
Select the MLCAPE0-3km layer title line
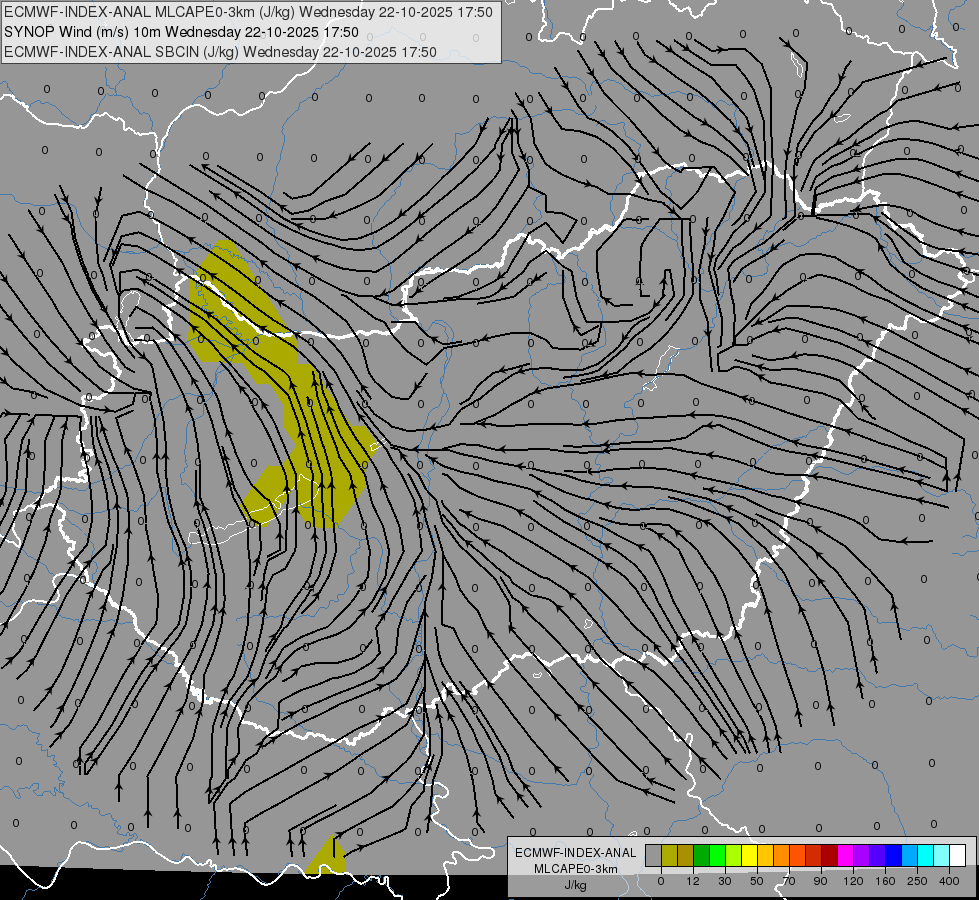(x=248, y=12)
